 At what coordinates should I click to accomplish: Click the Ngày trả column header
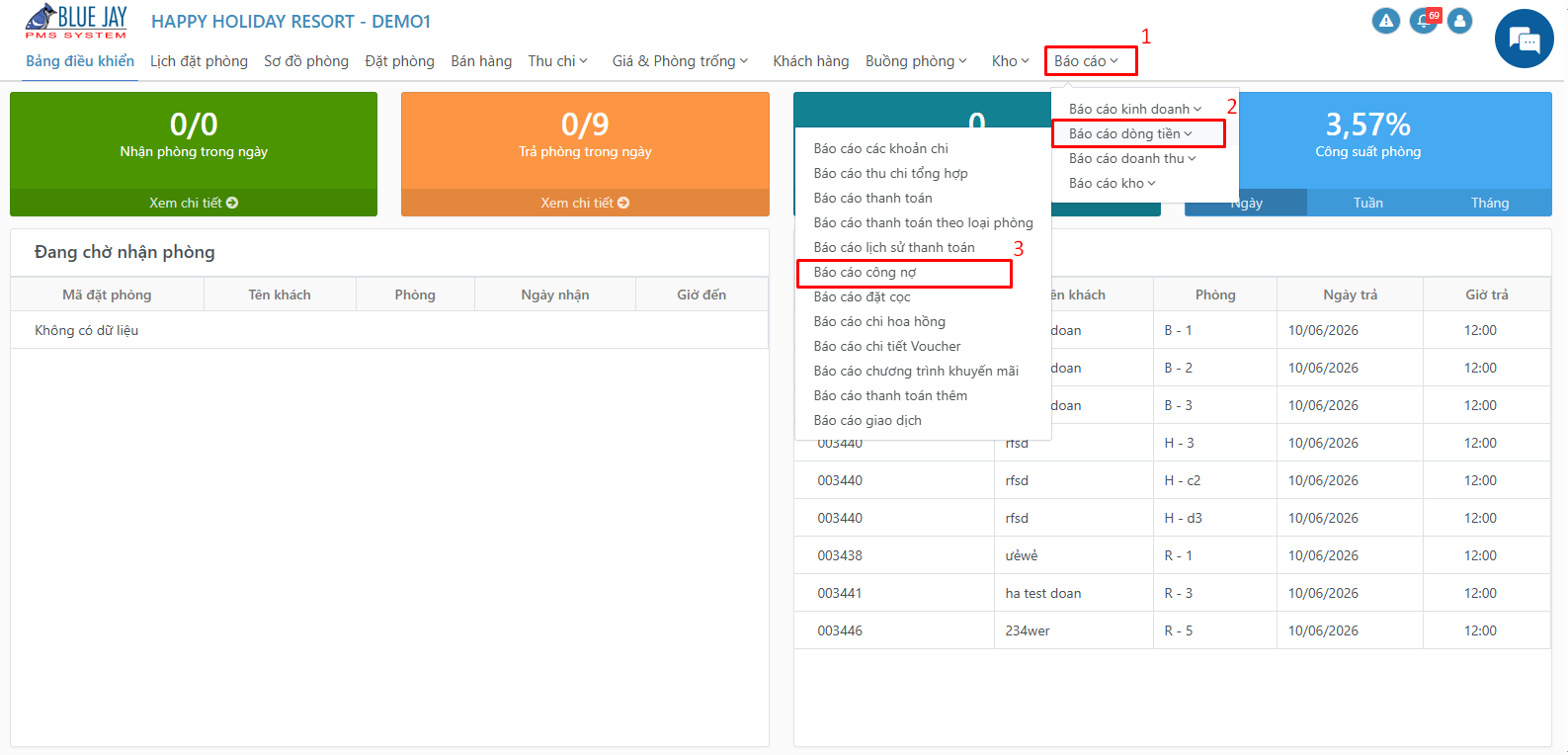tap(1351, 294)
